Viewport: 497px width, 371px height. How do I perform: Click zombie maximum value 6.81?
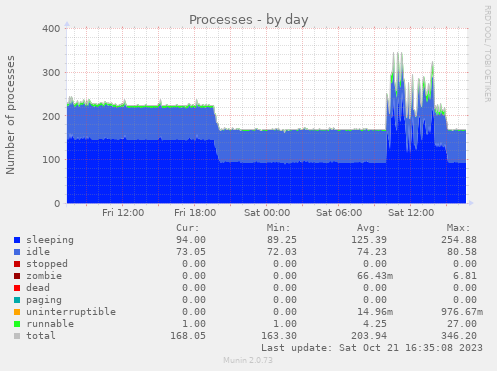click(x=465, y=276)
